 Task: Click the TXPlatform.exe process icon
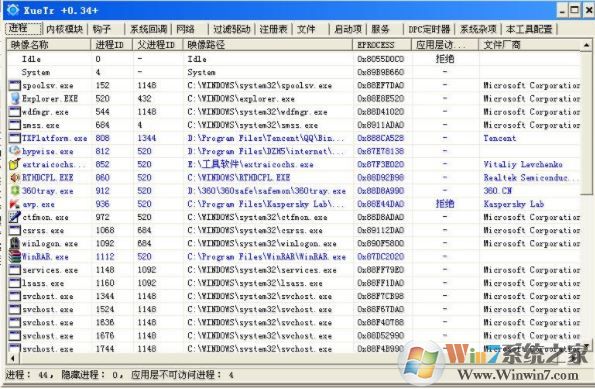coord(15,138)
